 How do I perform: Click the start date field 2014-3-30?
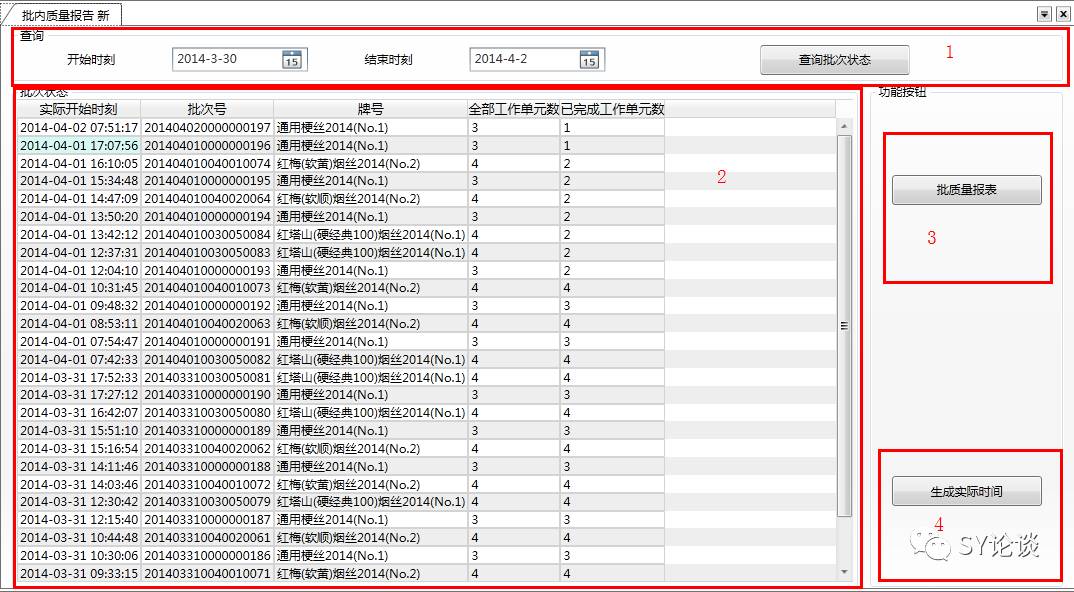point(225,59)
